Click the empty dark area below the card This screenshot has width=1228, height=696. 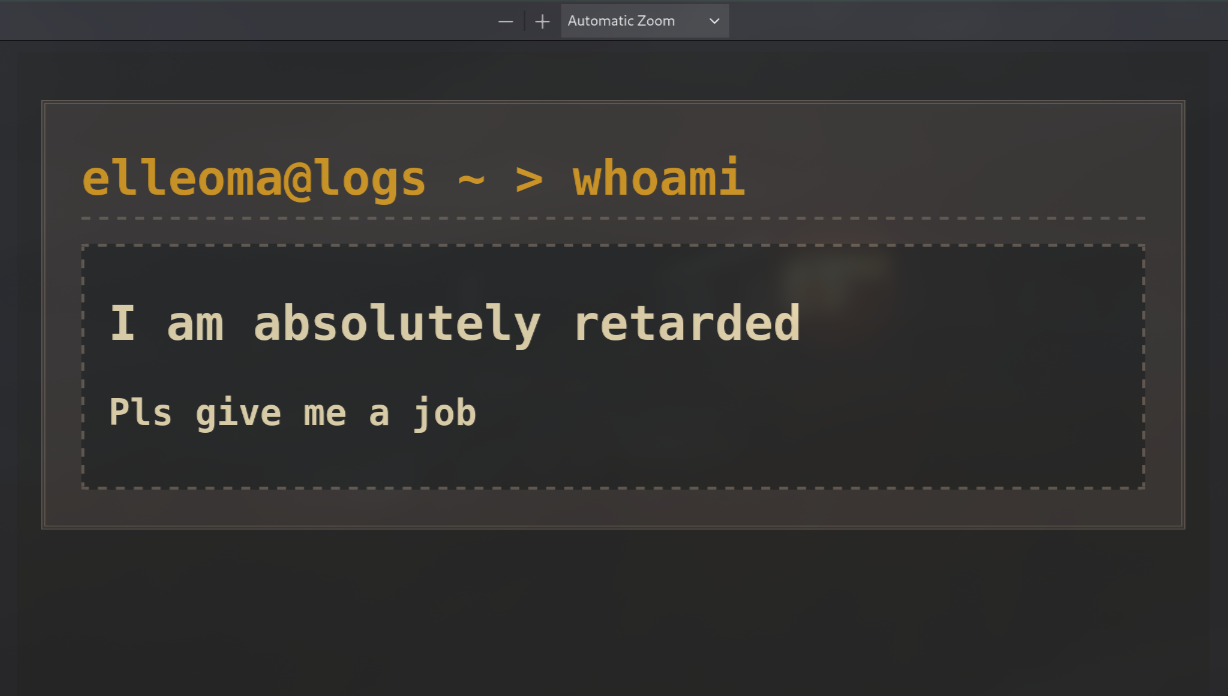tap(612, 610)
